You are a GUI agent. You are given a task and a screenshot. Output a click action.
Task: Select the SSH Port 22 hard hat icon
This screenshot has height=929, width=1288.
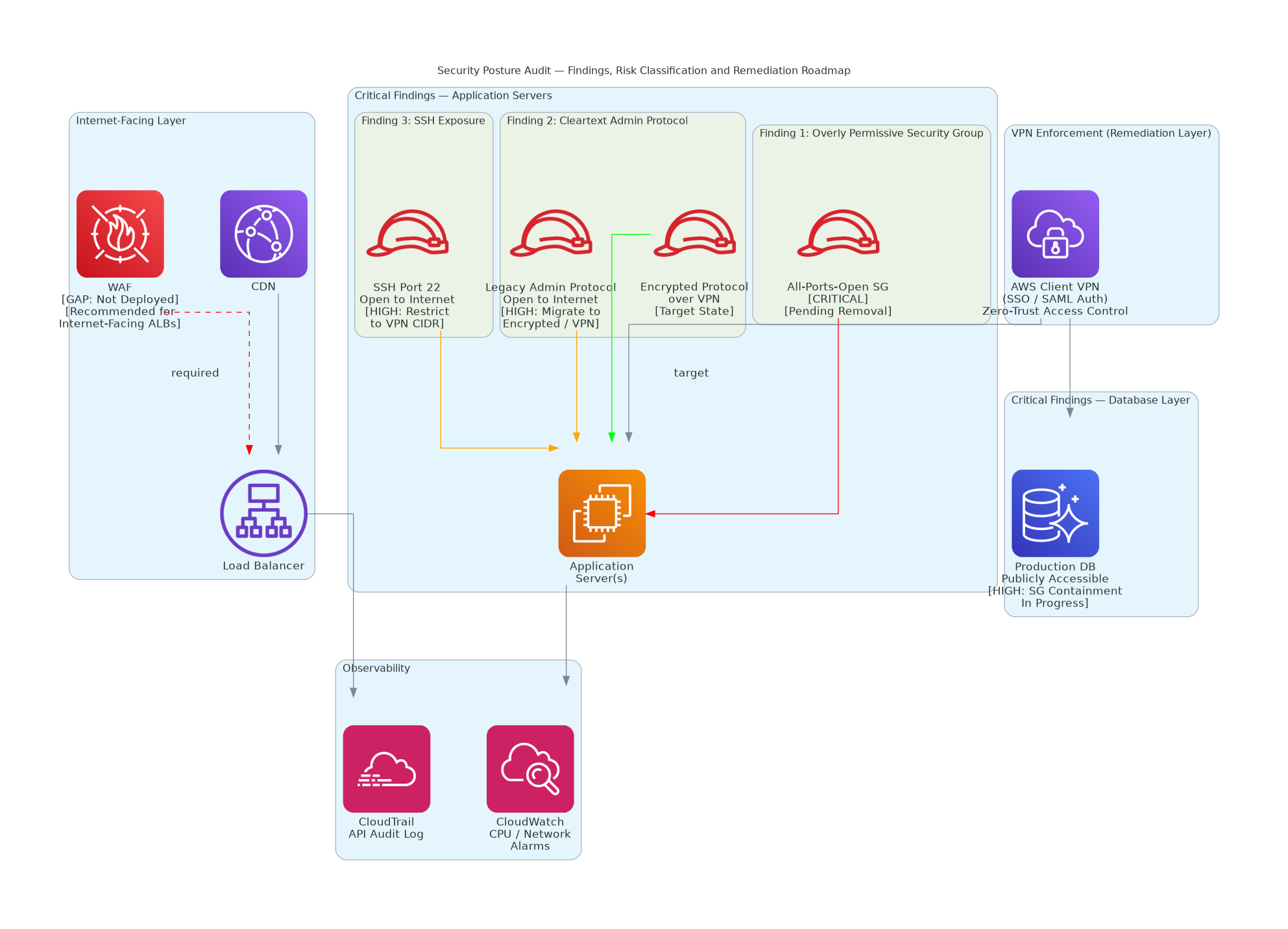407,234
